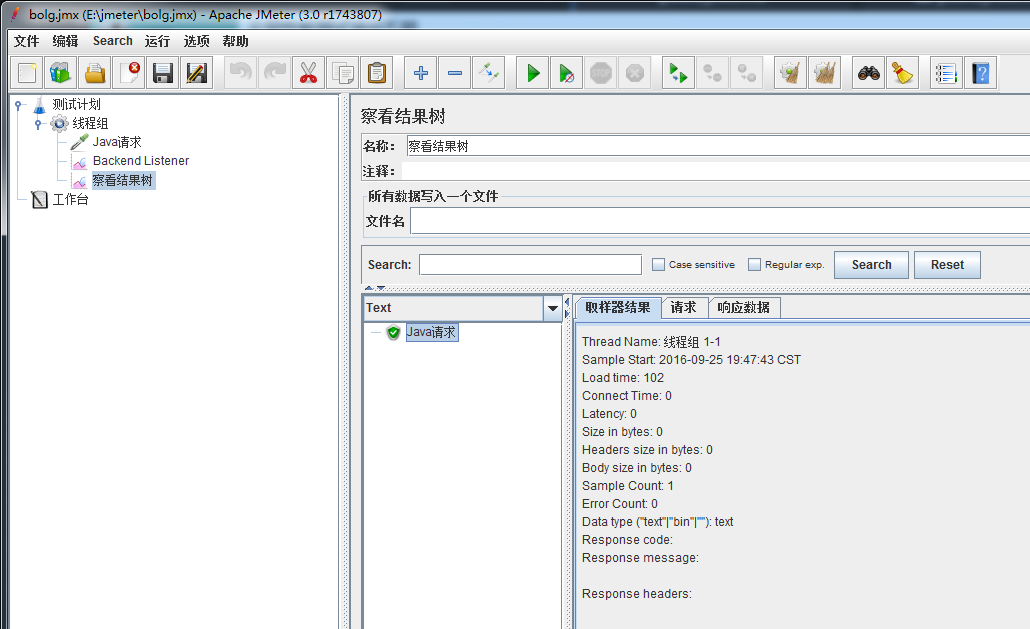Select 线程组 in the tree
1030x629 pixels.
90,123
